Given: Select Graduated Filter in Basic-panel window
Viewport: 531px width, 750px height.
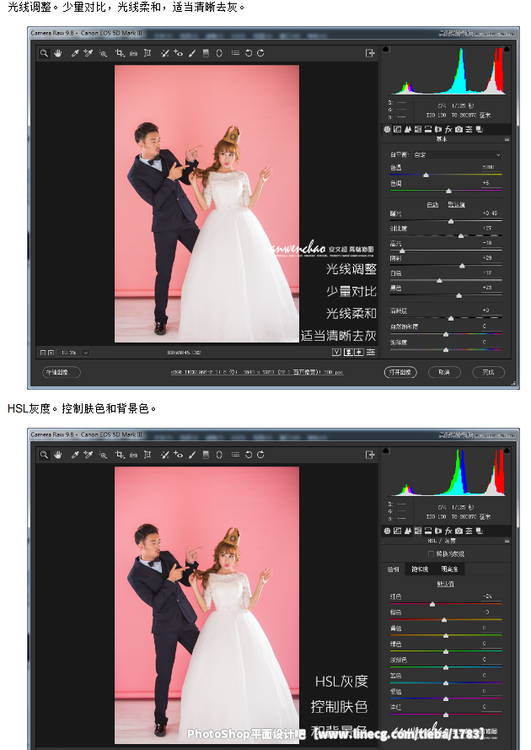Looking at the screenshot, I should click(206, 53).
